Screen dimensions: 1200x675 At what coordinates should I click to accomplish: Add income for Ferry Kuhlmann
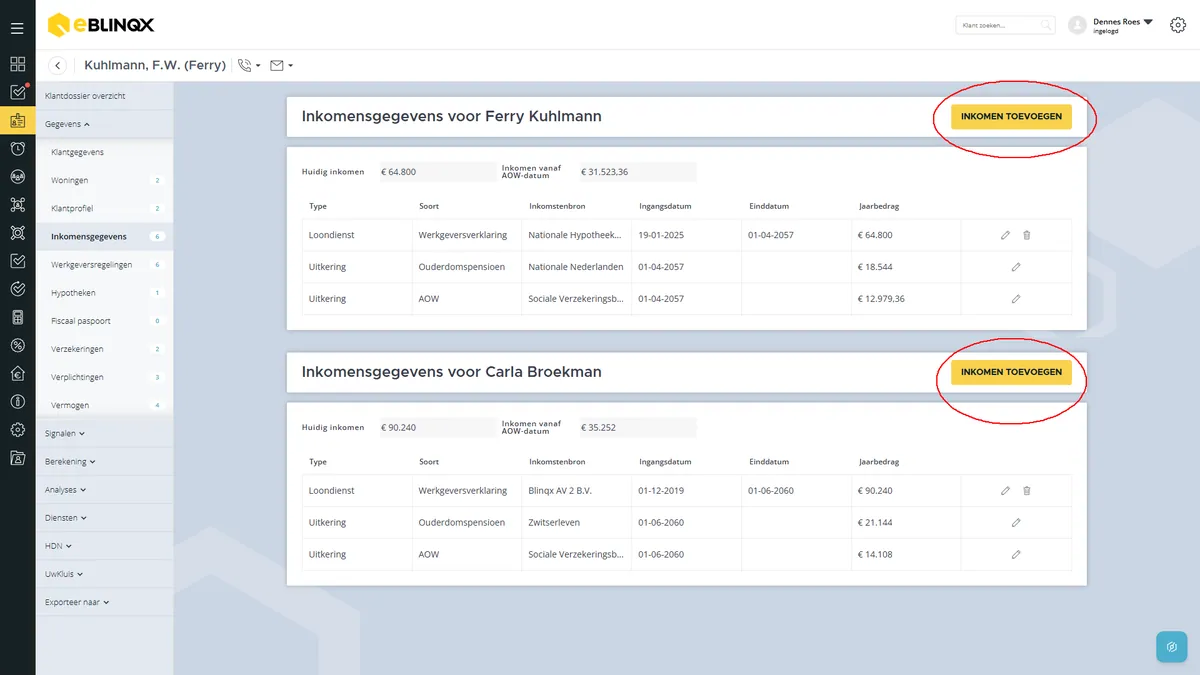1011,117
